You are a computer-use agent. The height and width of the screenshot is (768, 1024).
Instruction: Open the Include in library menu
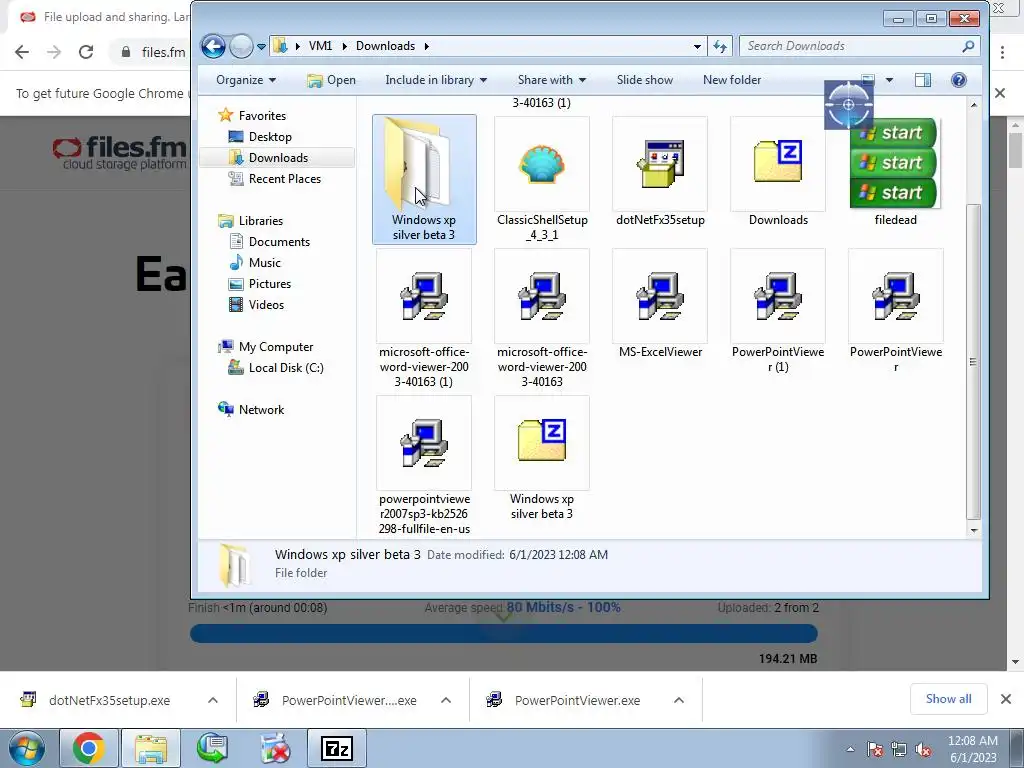pos(436,80)
